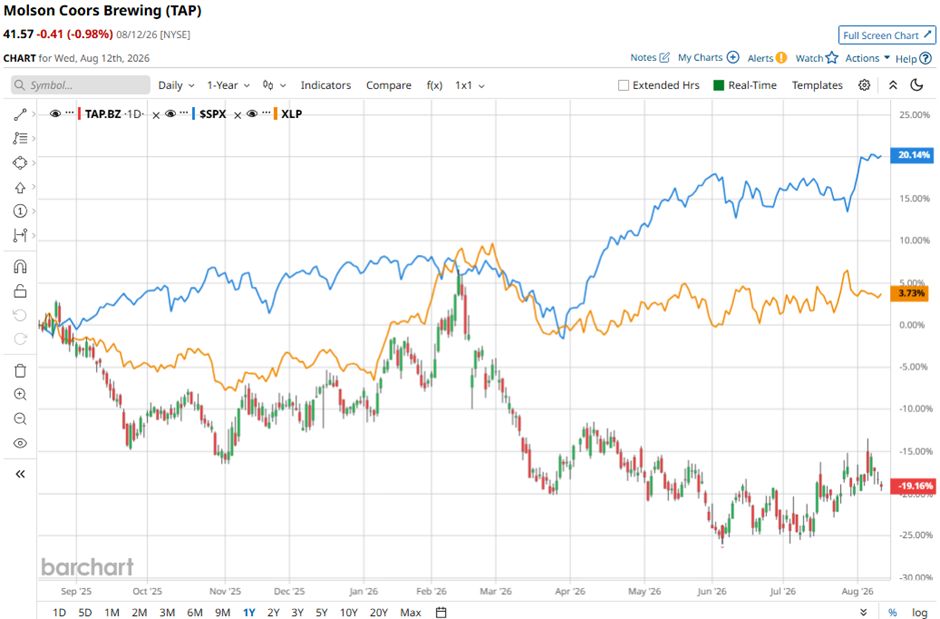Choose the shapes drawing tool
This screenshot has width=940, height=619.
[20, 163]
